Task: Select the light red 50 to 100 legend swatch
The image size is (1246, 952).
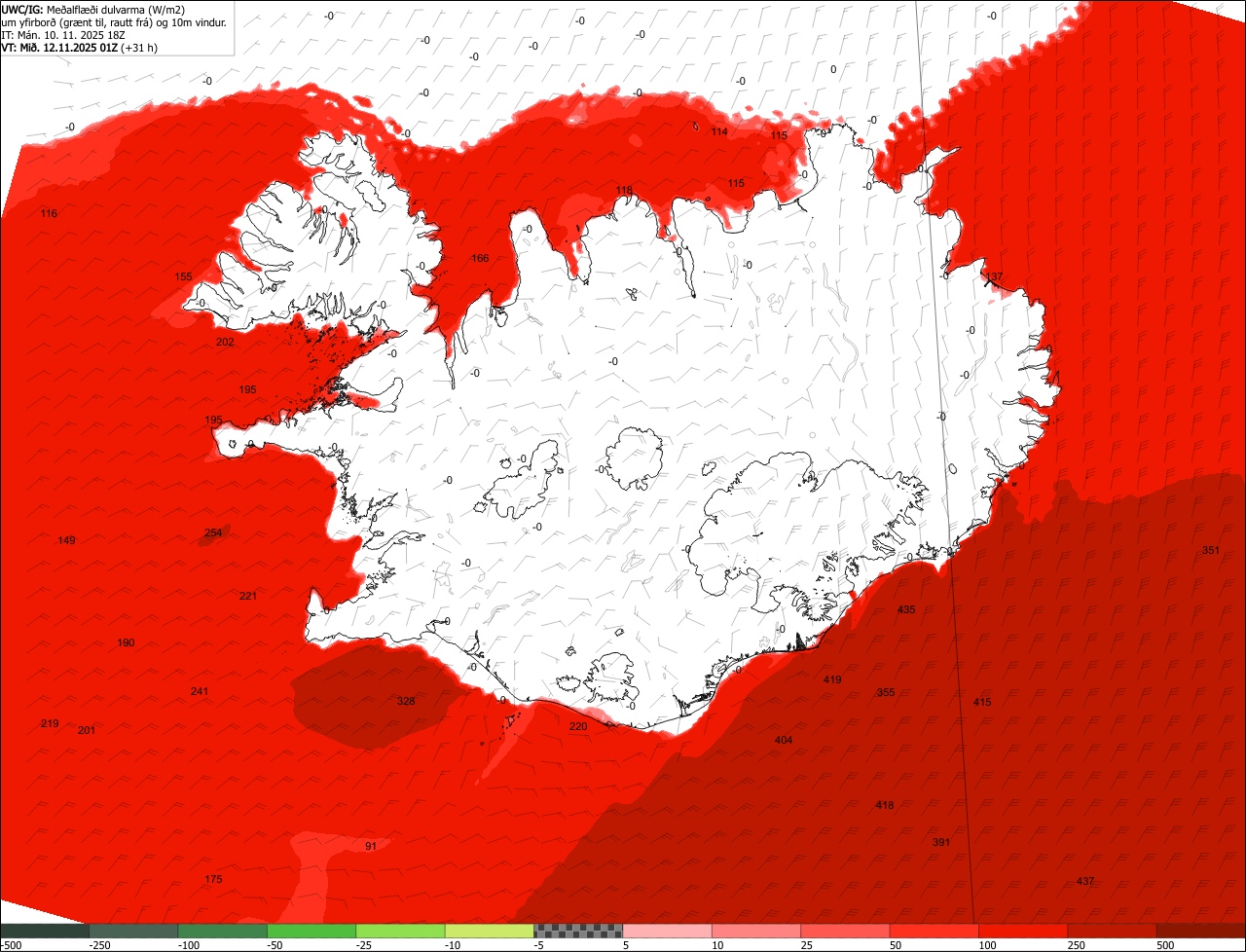Action: pyautogui.click(x=934, y=931)
